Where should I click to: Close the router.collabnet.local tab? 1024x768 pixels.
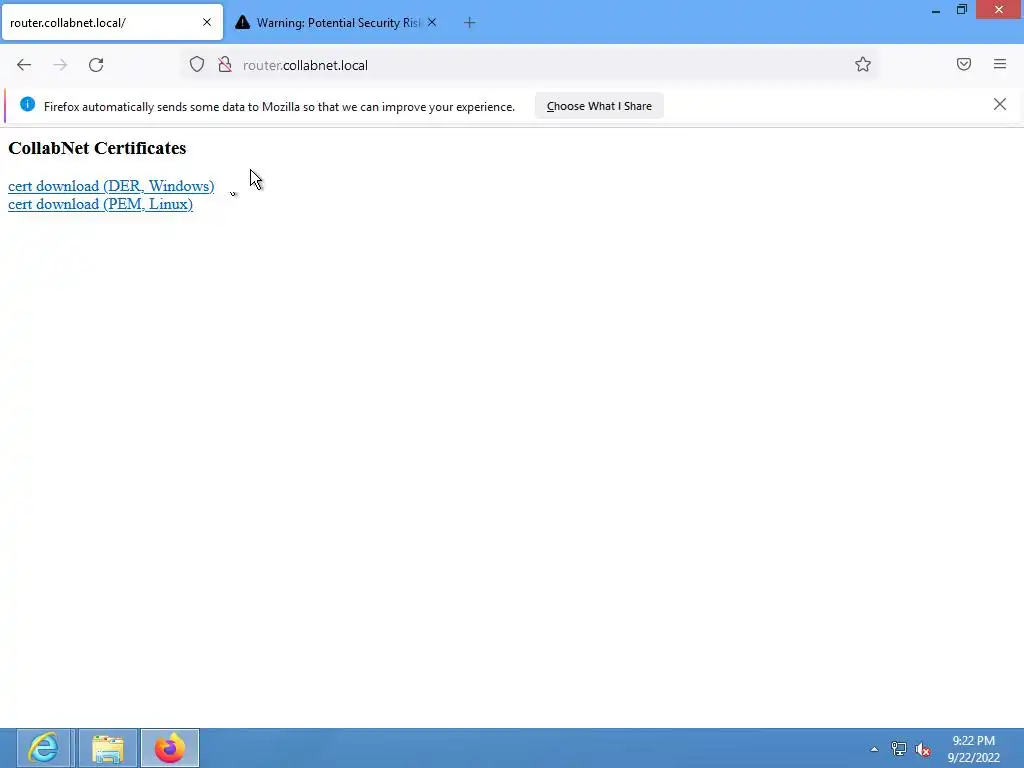tap(207, 22)
